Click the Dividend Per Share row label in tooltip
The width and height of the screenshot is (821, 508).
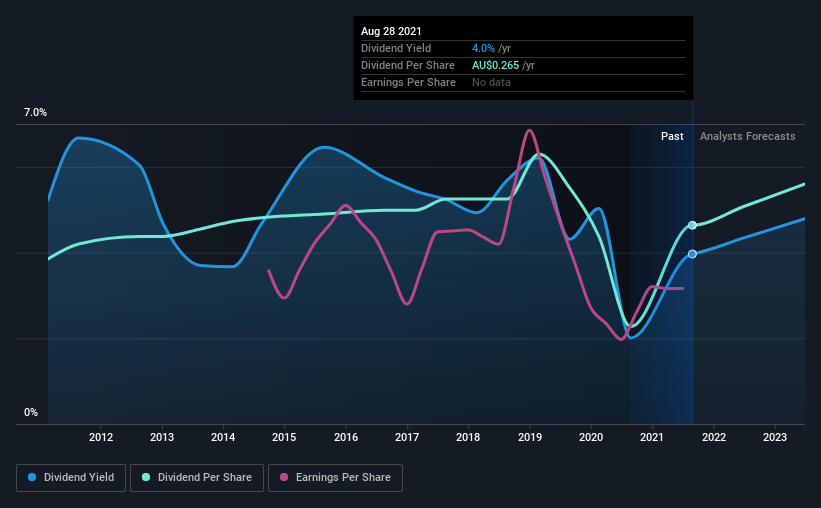[x=408, y=65]
